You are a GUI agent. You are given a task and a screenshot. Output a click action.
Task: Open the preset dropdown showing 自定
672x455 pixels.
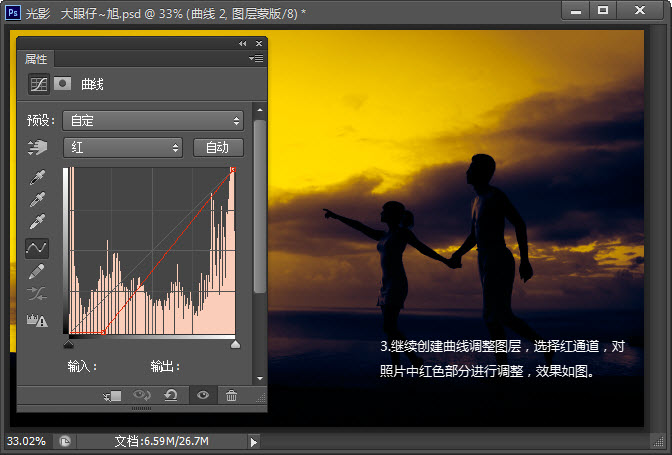tap(153, 121)
